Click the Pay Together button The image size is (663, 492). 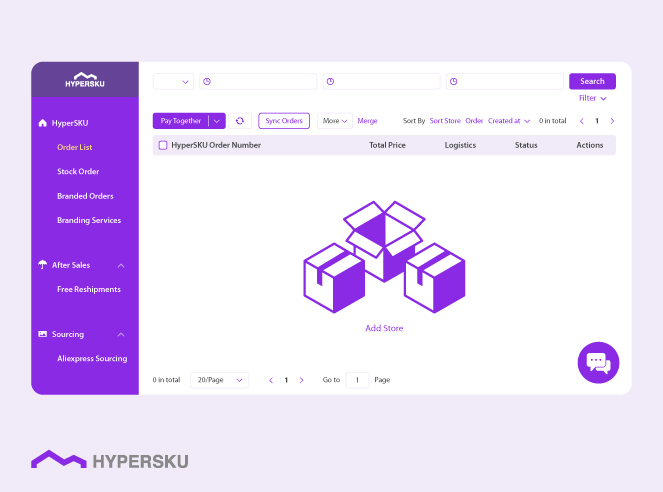click(181, 121)
